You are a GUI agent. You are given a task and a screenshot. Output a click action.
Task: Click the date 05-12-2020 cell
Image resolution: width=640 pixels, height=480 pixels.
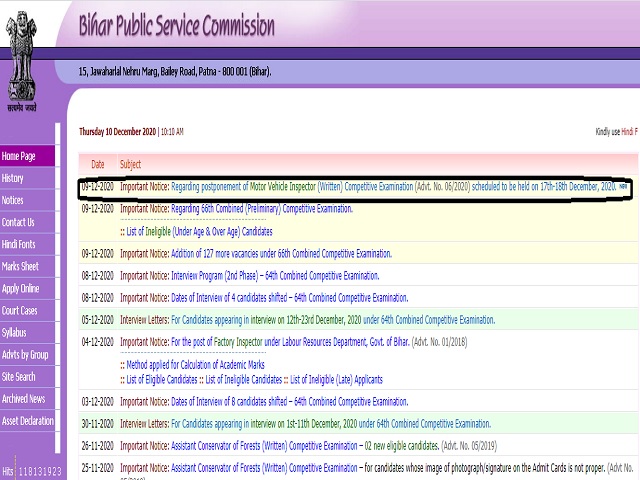98,320
